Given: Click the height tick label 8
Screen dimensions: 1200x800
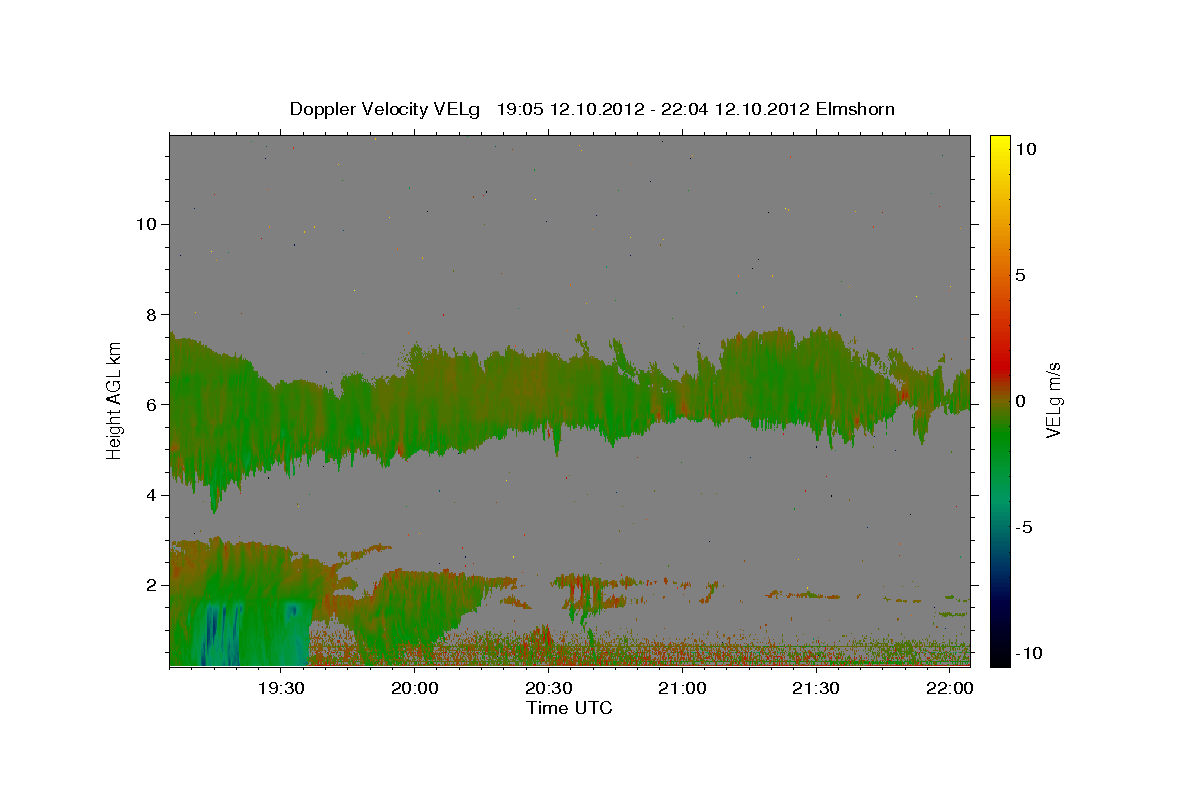Looking at the screenshot, I should coord(152,314).
